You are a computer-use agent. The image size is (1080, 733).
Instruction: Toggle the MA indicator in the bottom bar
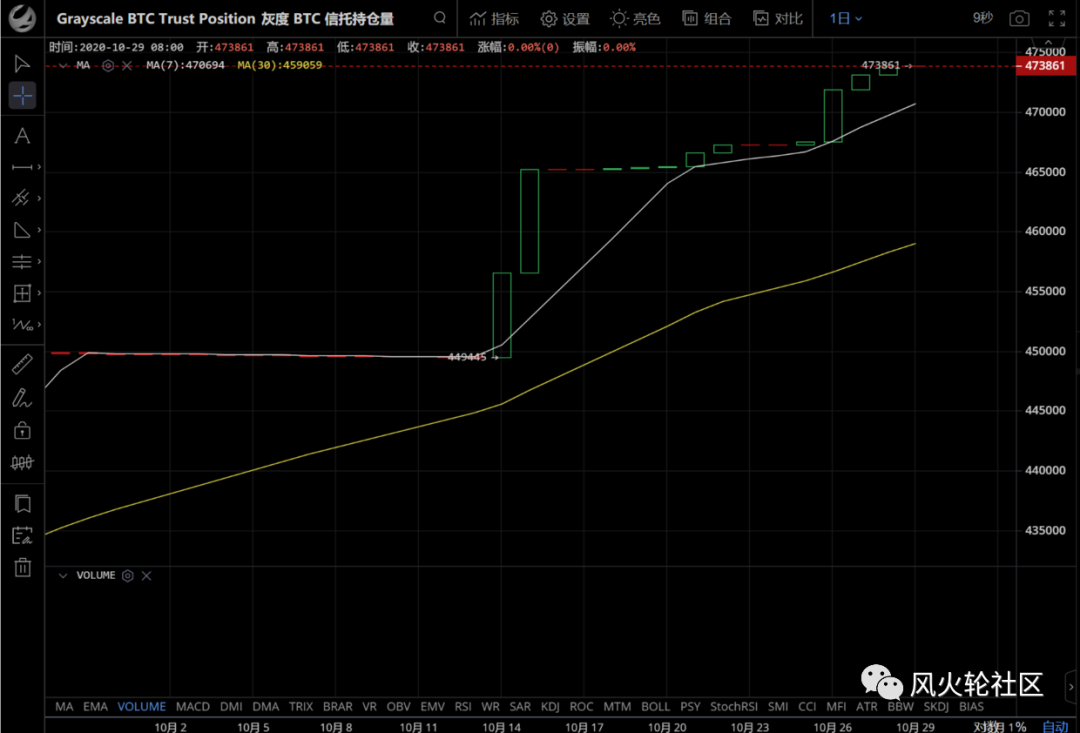pyautogui.click(x=64, y=707)
